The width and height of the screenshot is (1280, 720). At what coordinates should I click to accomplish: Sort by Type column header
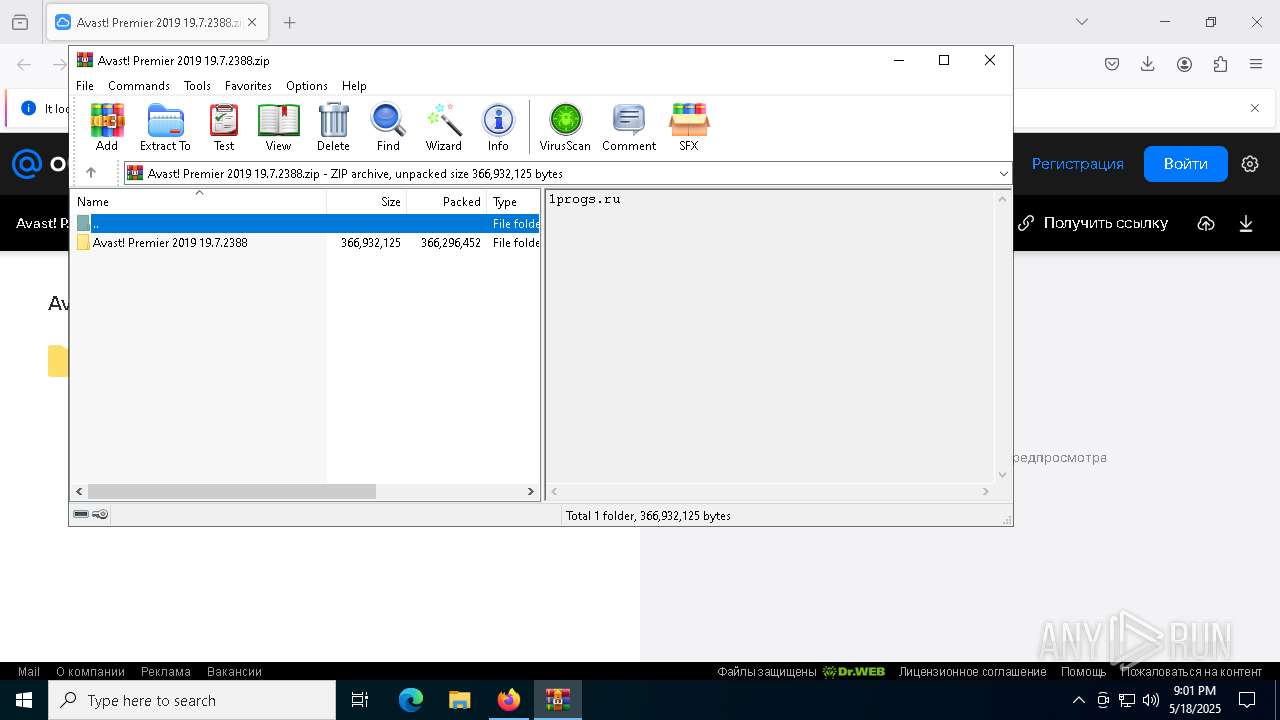pos(513,201)
